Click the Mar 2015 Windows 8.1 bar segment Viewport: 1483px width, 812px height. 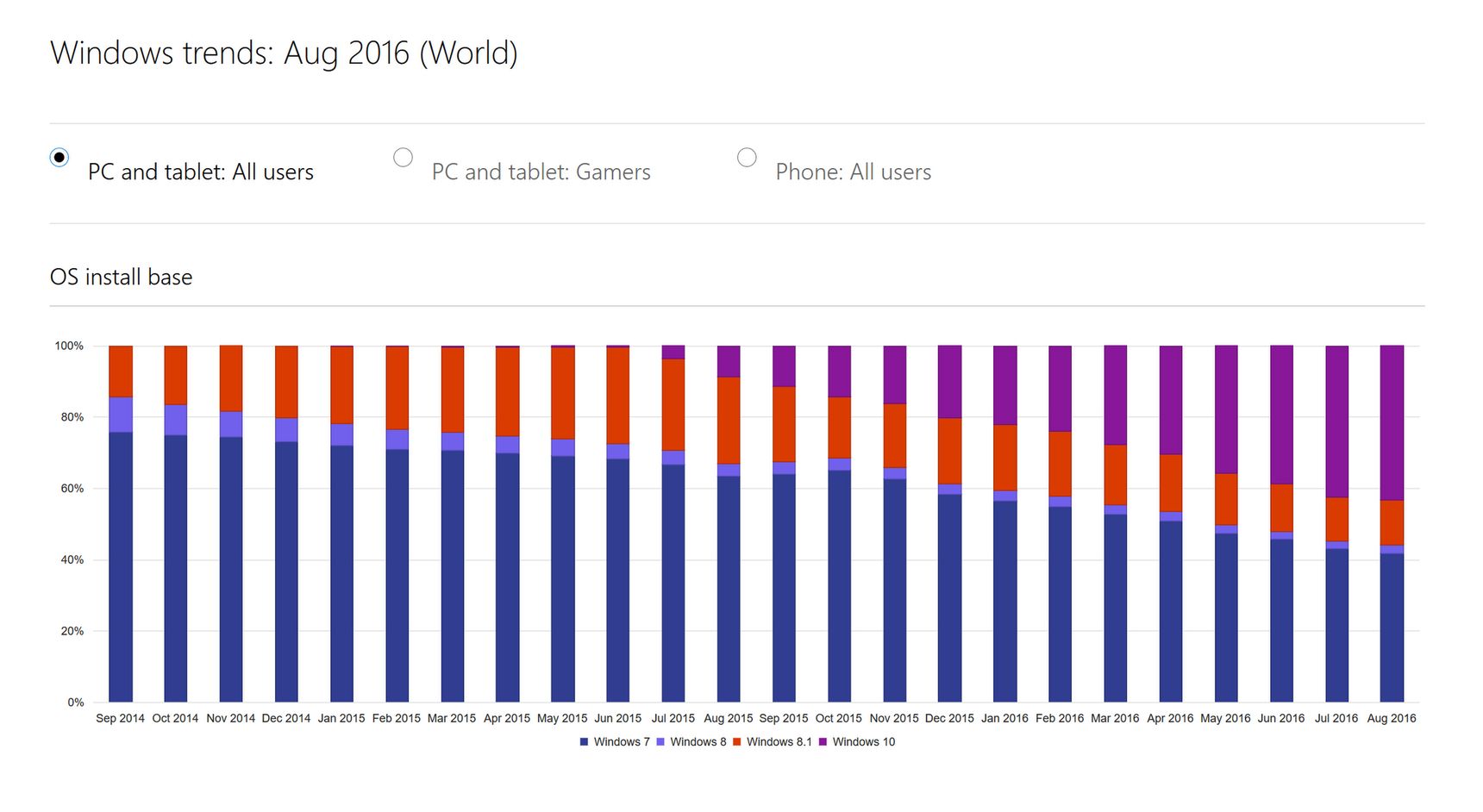coord(453,390)
